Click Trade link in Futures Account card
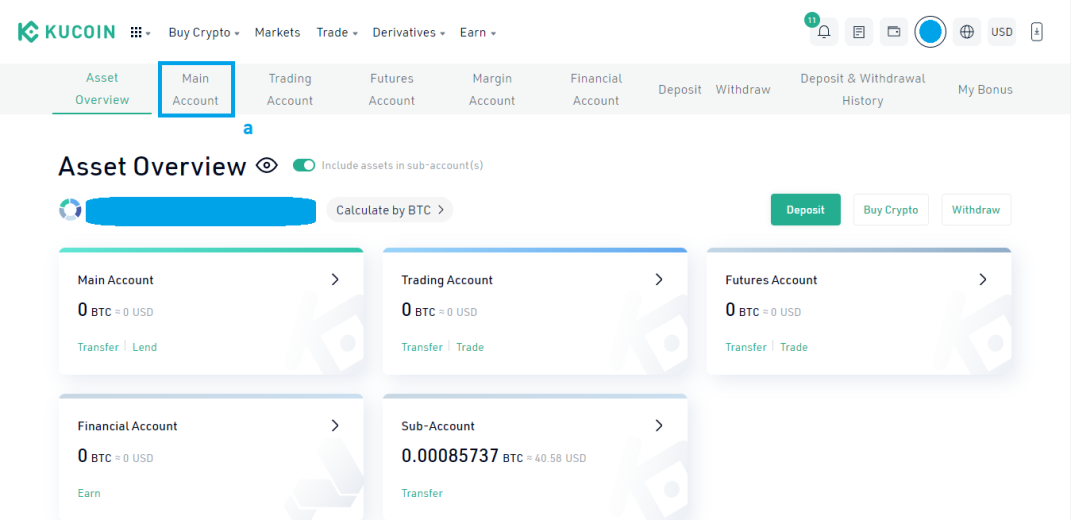This screenshot has height=520, width=1071. click(794, 347)
